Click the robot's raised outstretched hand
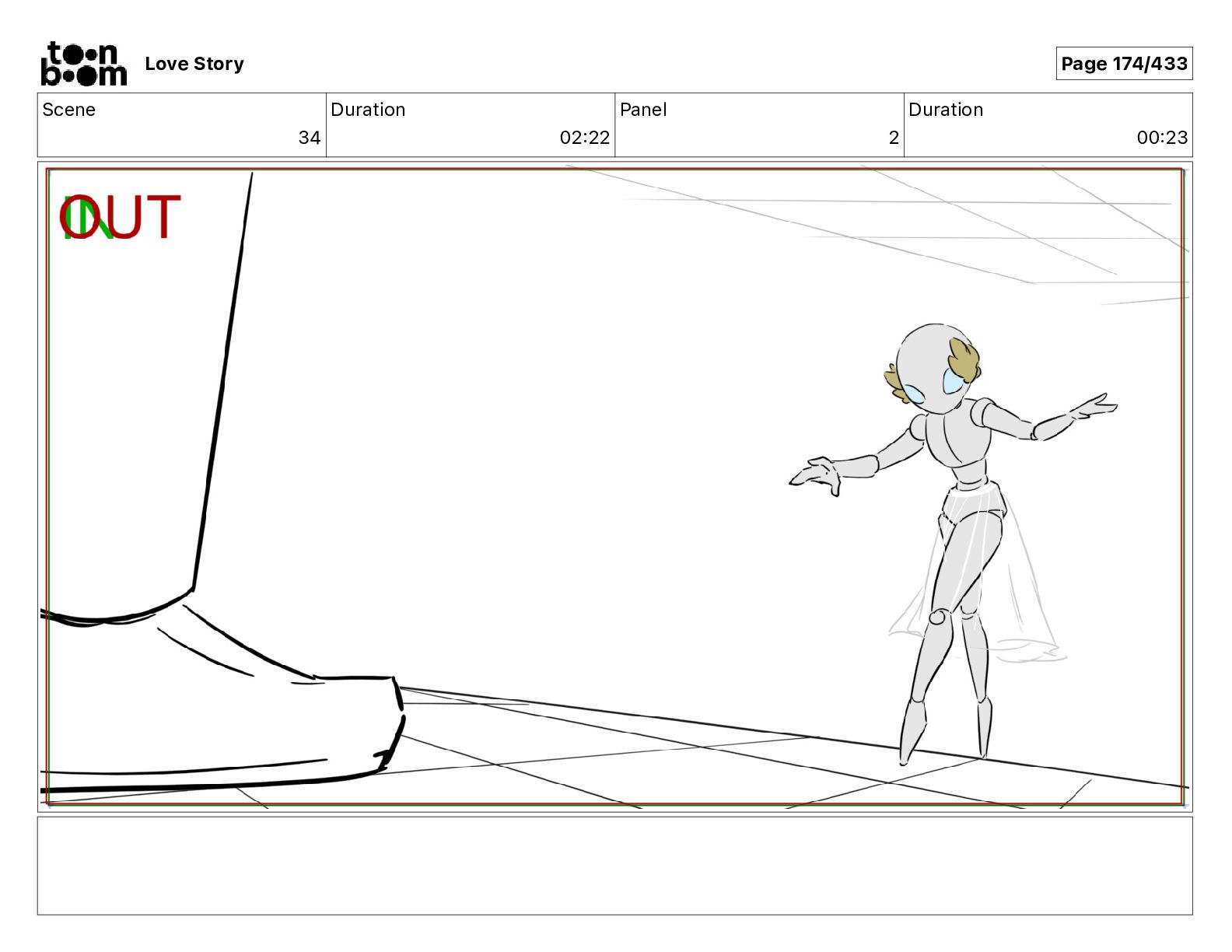Screen dimensions: 1232x952 (1097, 408)
